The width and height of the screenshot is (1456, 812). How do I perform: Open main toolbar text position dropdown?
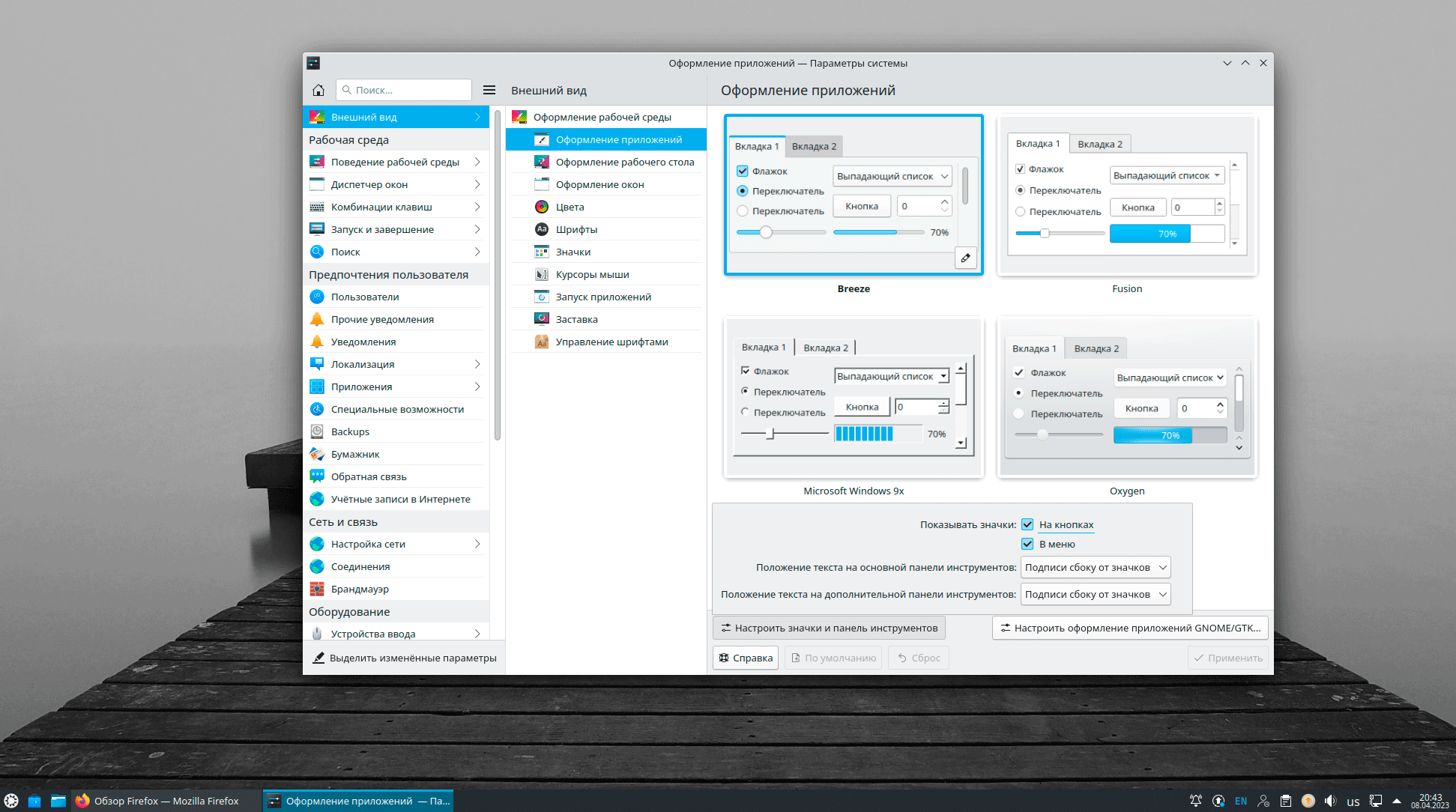(1095, 567)
